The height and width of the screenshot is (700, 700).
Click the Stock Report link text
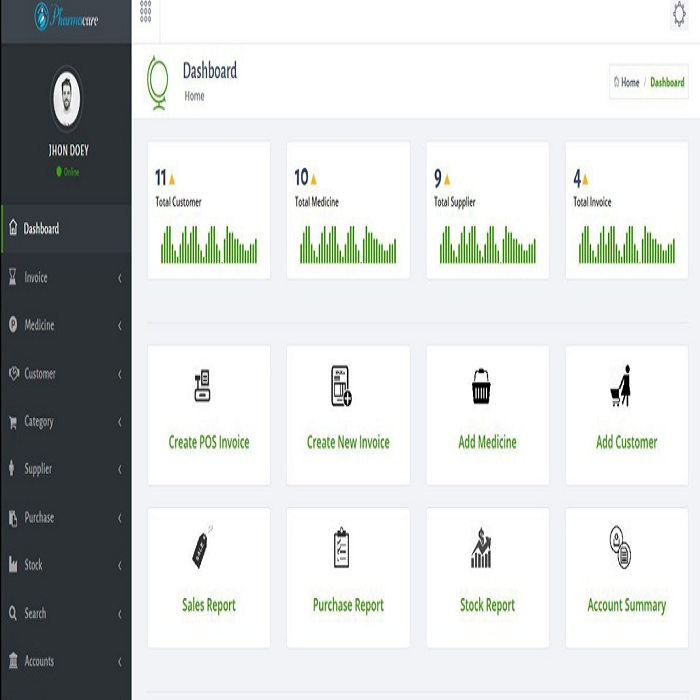coord(487,605)
